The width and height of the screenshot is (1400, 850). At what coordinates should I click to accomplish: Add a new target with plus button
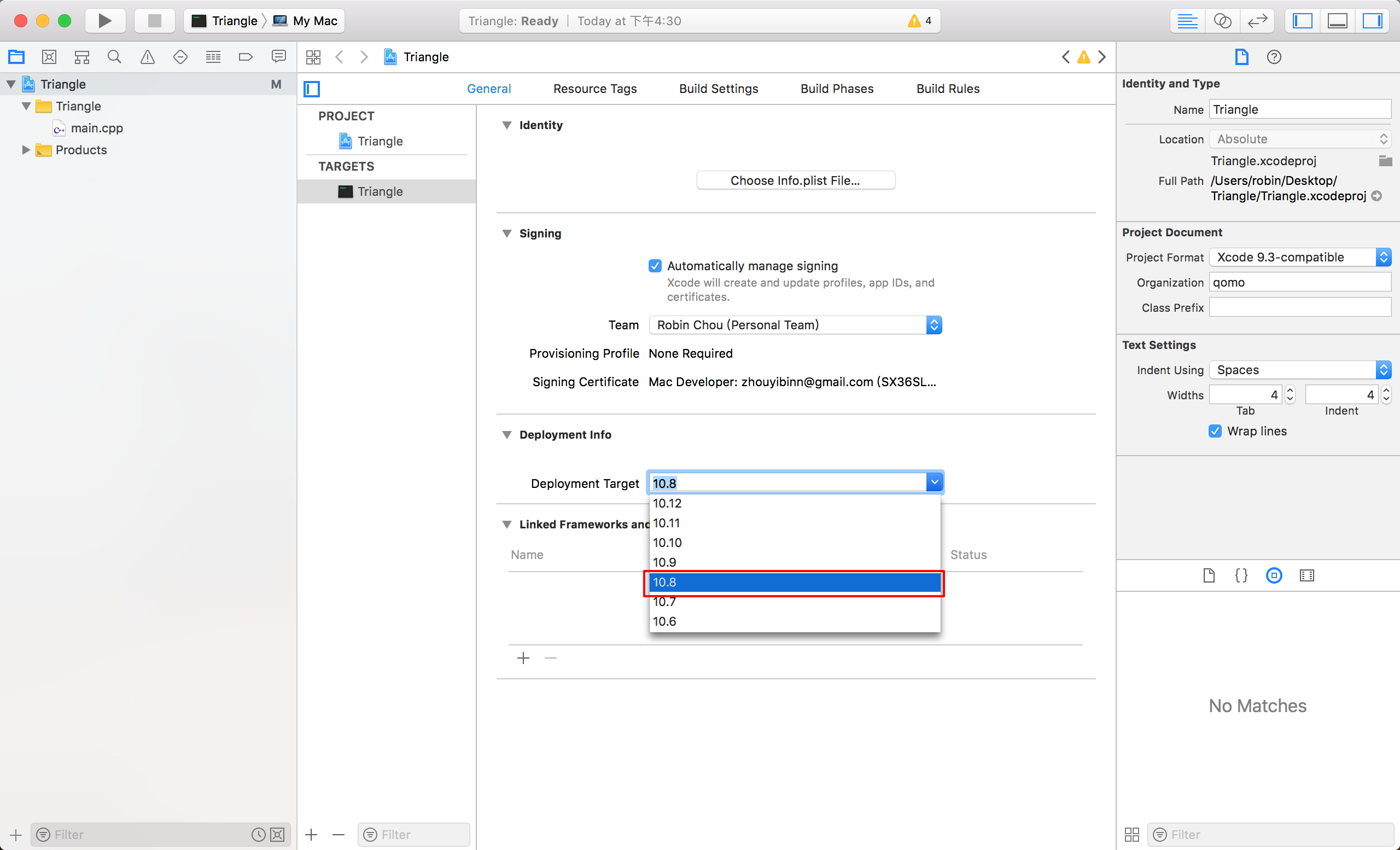(x=311, y=835)
